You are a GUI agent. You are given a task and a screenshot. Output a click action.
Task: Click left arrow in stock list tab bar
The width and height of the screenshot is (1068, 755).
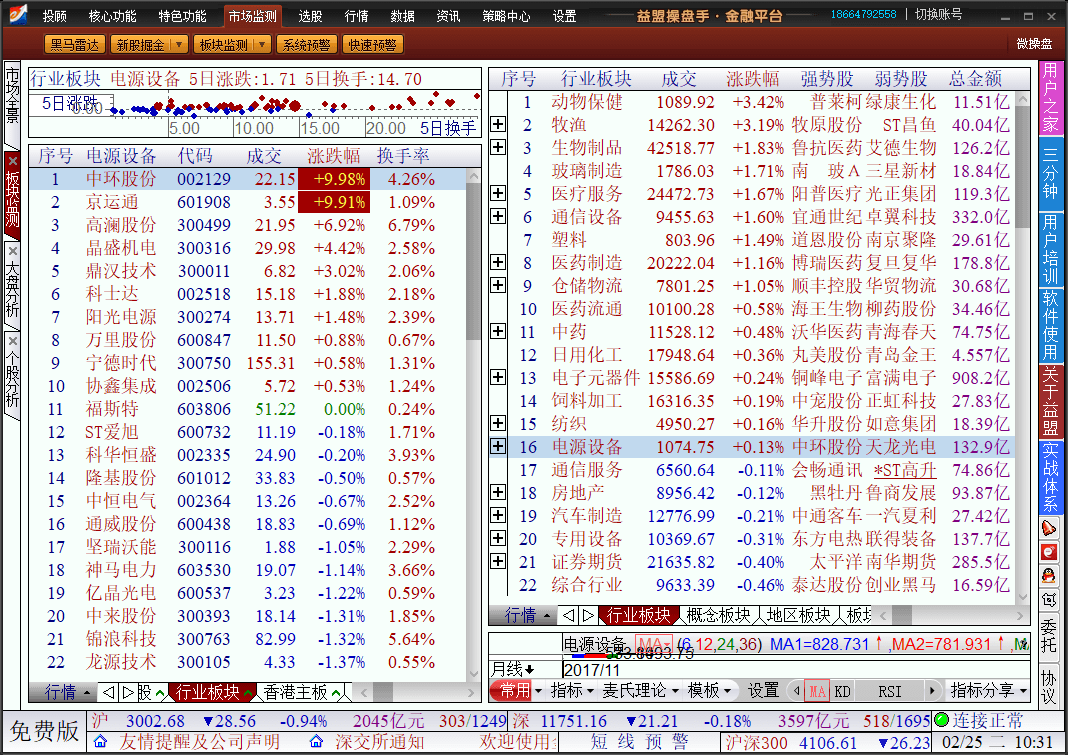(108, 693)
